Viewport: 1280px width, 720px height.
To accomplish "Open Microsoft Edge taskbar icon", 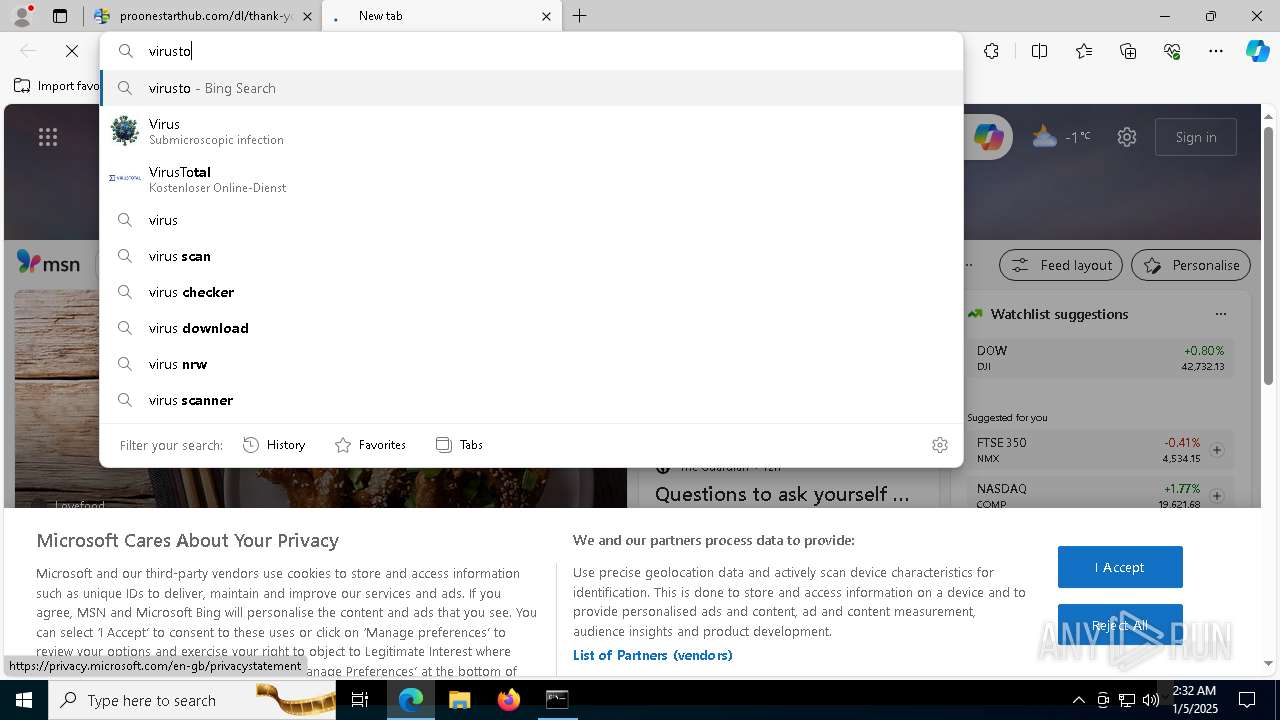I will (x=411, y=700).
